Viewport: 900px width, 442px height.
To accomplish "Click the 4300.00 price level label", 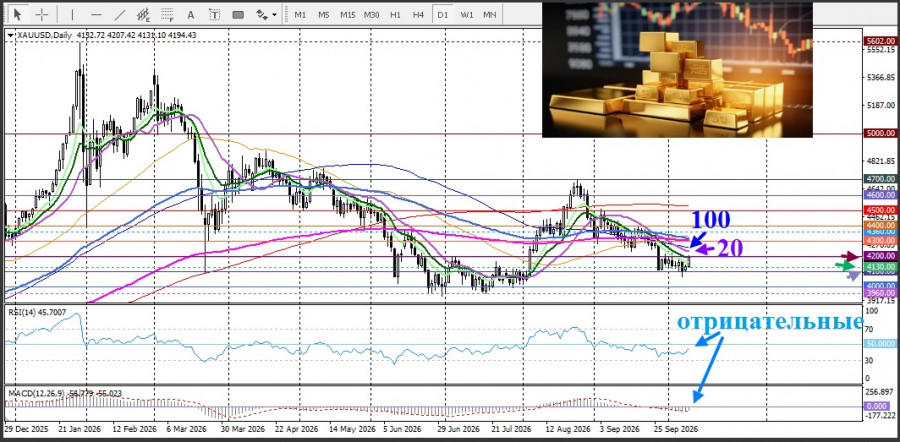I will coord(880,240).
